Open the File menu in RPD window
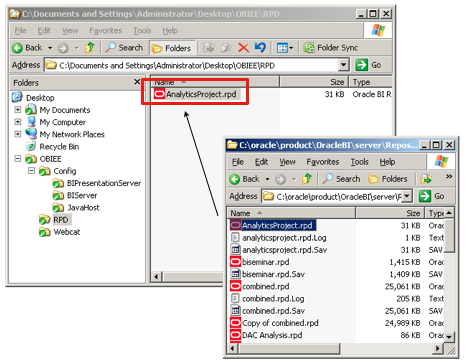 coord(20,31)
